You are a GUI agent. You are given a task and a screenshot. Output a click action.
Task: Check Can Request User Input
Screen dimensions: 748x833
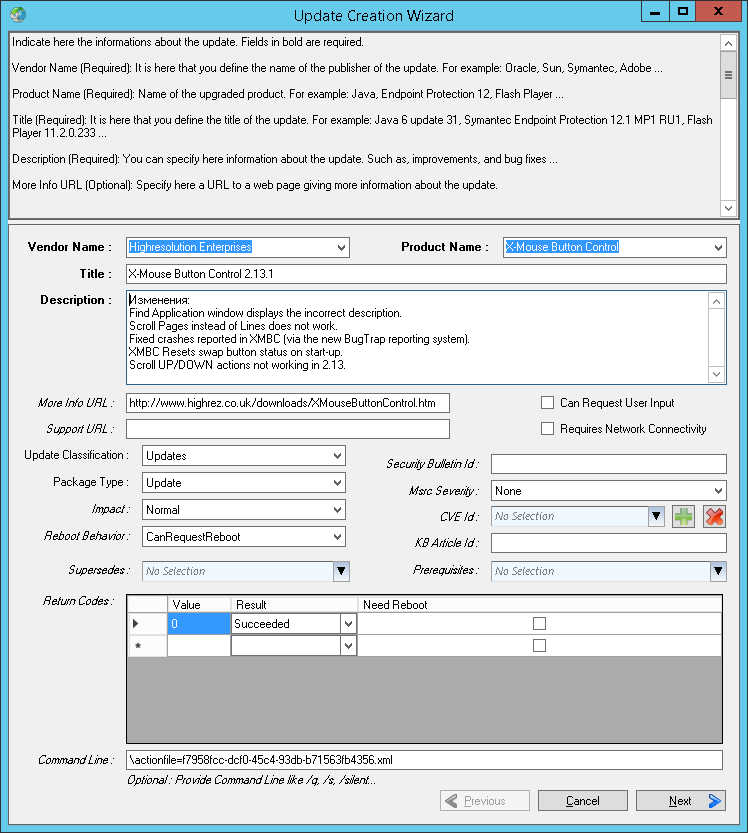tap(547, 403)
